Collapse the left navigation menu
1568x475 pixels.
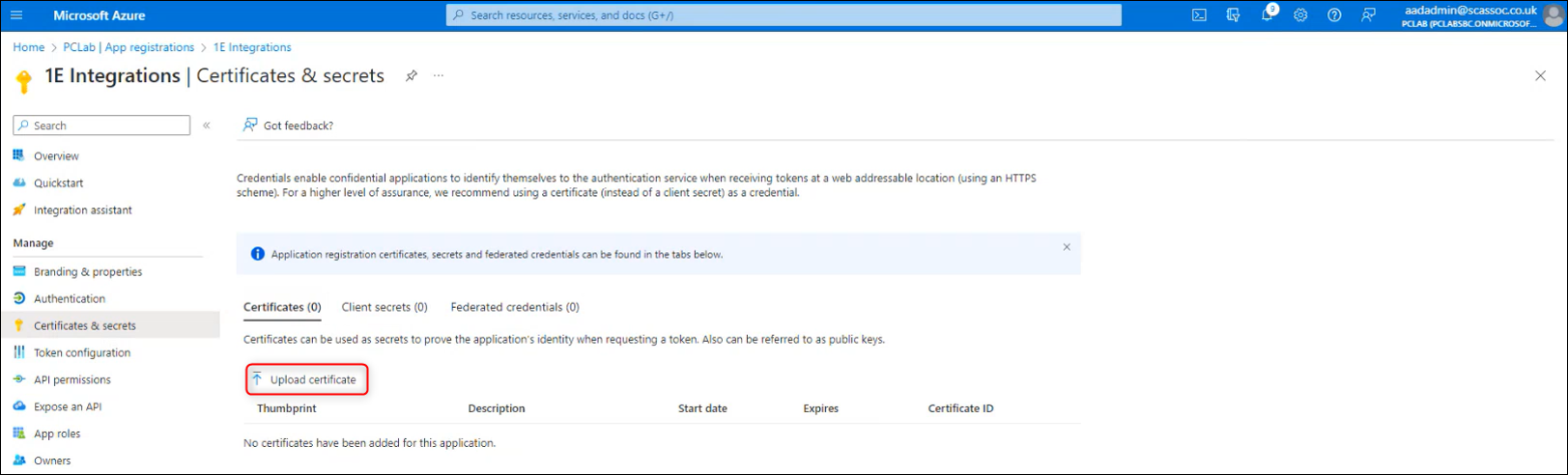click(x=207, y=126)
